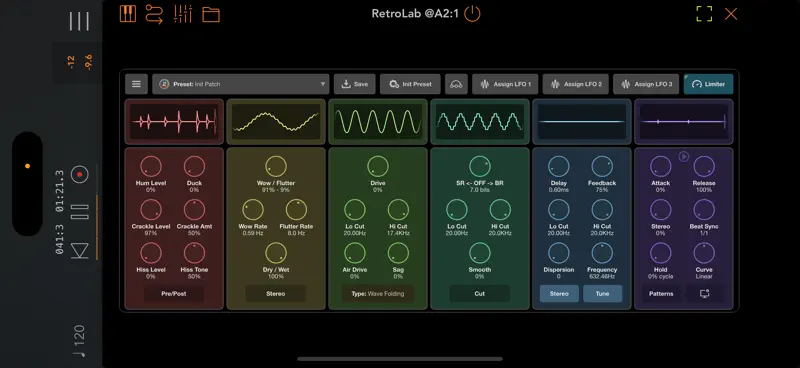Click the Hiss Level knob
The width and height of the screenshot is (800, 368).
[x=151, y=253]
